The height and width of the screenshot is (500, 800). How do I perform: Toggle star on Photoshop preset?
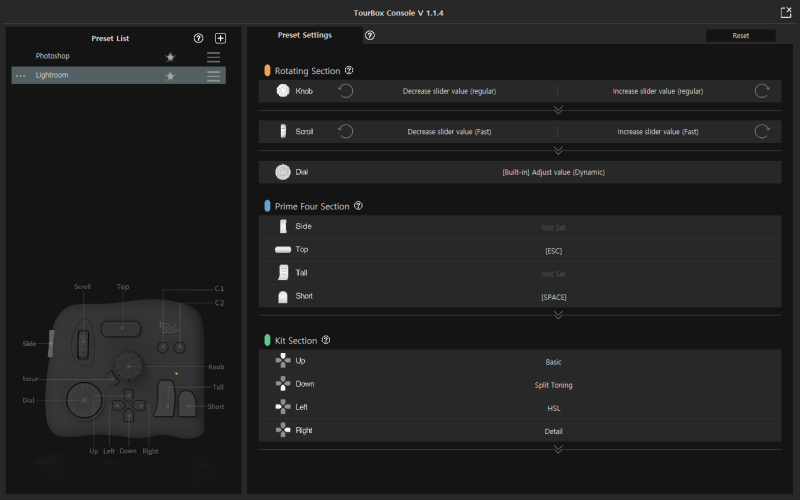pyautogui.click(x=170, y=57)
